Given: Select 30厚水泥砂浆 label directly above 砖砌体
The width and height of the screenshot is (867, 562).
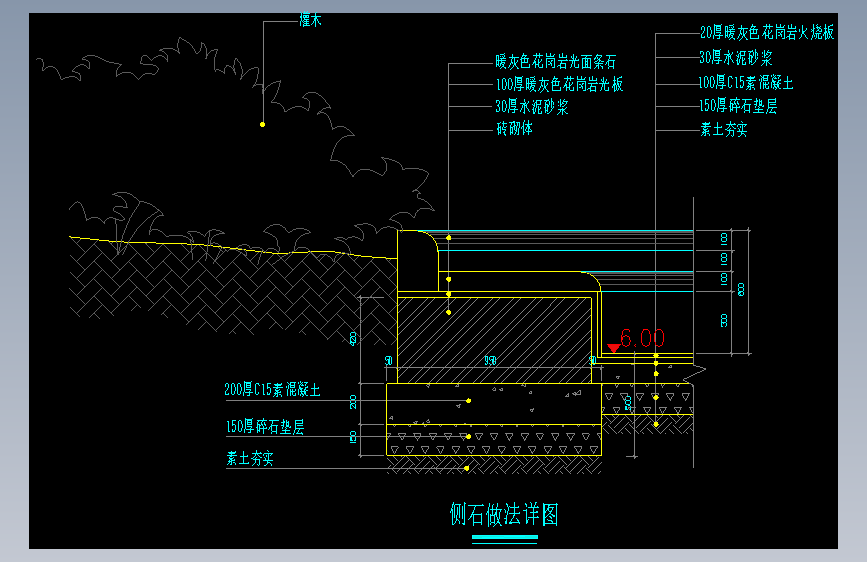Looking at the screenshot, I should tap(531, 107).
